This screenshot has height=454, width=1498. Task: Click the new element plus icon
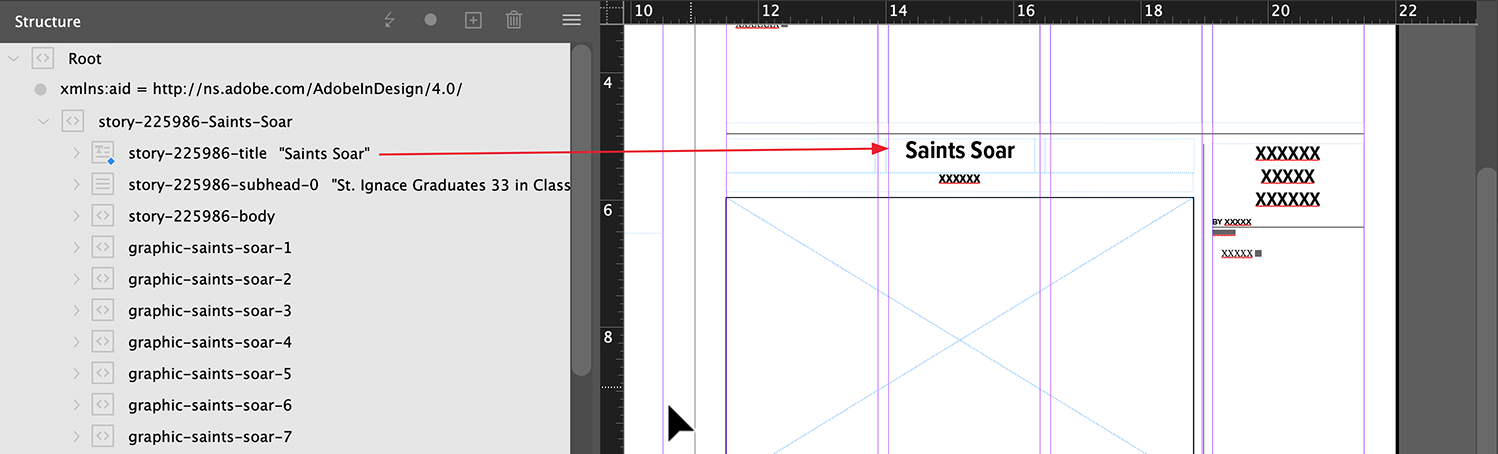(473, 20)
